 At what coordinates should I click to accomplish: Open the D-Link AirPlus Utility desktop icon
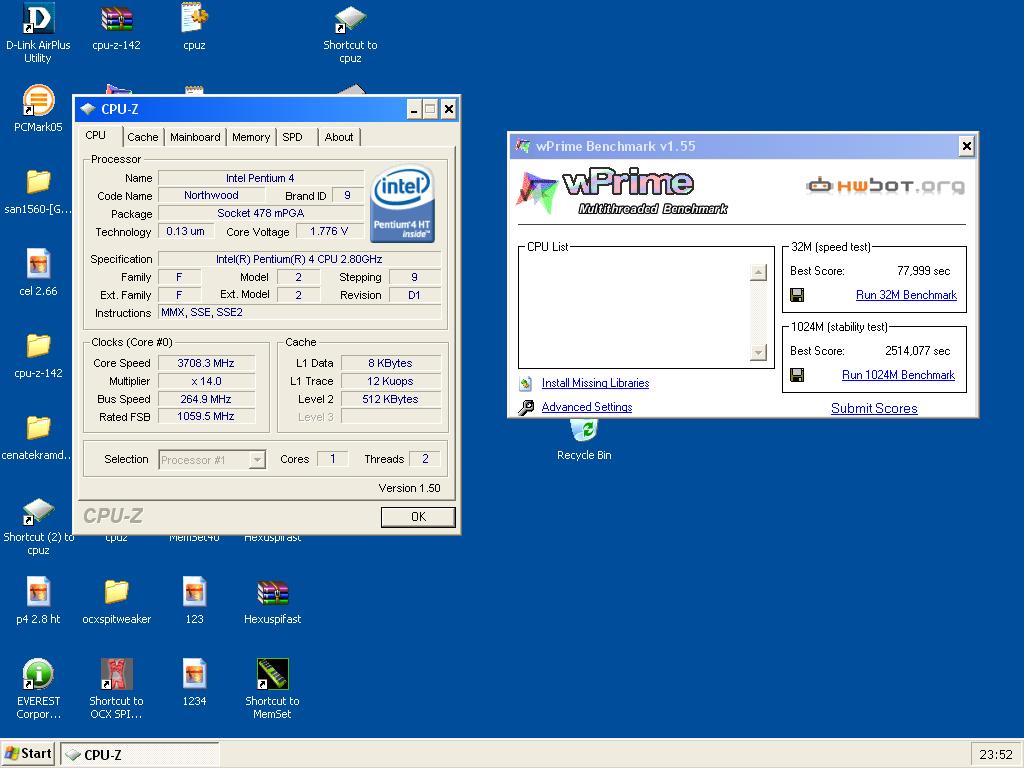pos(38,20)
